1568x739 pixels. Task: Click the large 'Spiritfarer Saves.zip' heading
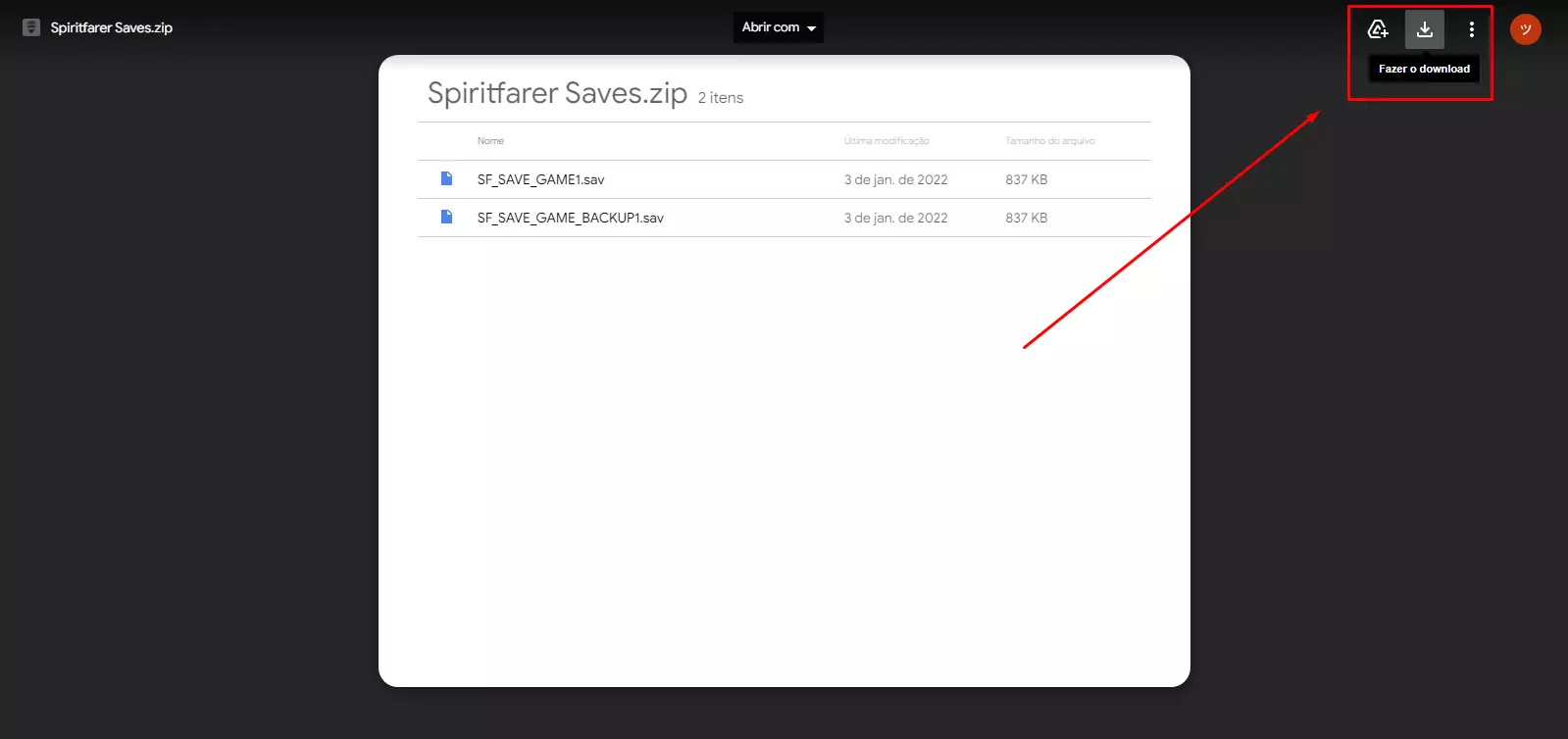(557, 93)
